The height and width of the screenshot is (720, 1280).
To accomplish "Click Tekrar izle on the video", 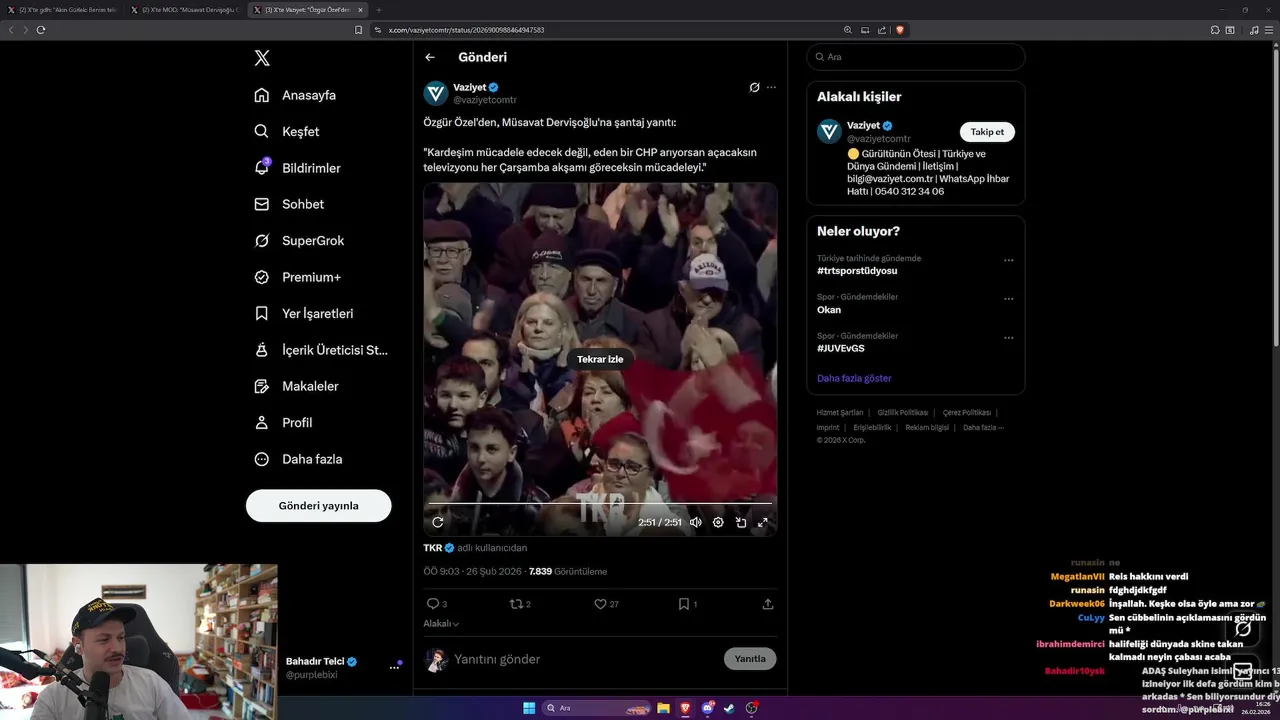I will point(600,359).
